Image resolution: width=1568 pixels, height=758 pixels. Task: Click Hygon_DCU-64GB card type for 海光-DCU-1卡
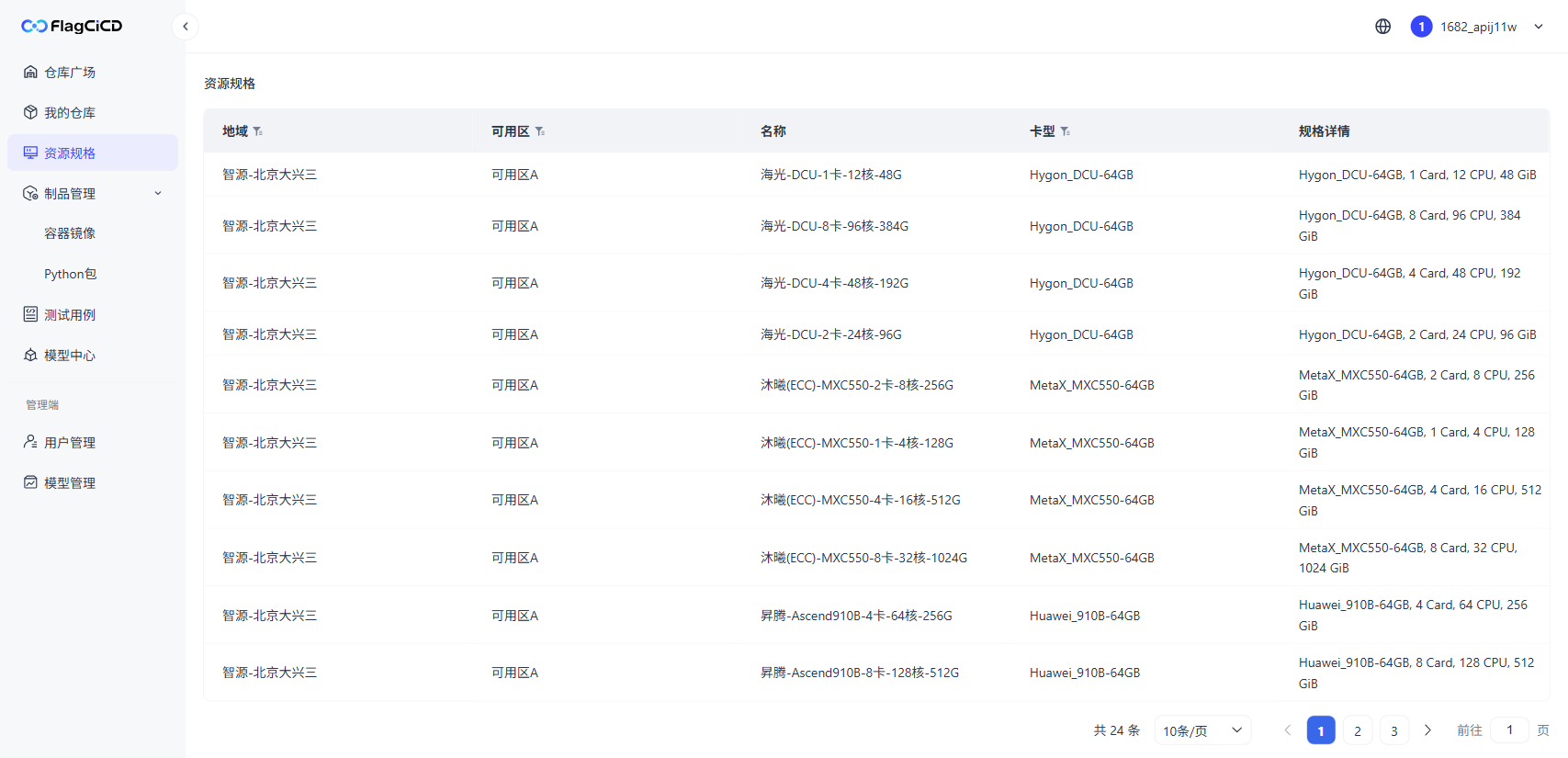[1081, 175]
